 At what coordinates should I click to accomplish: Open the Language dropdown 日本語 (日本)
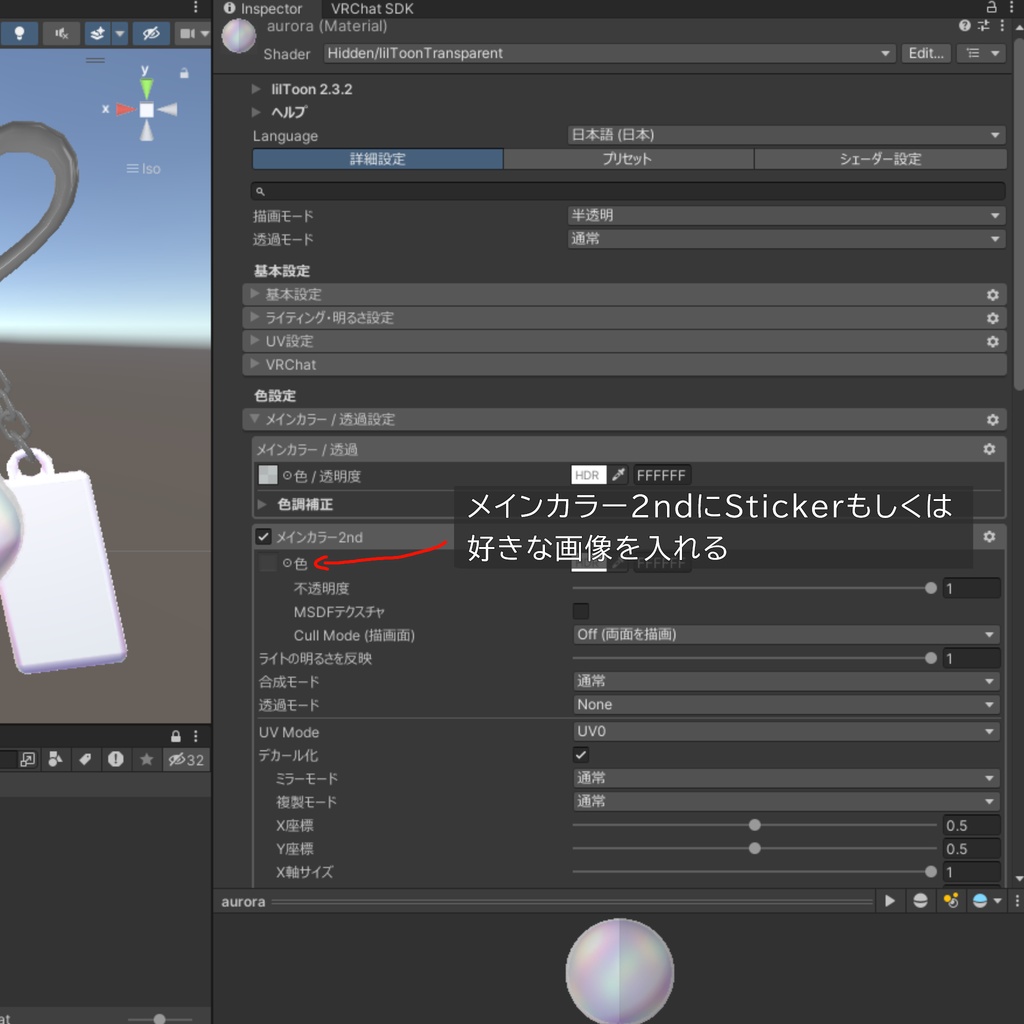point(786,135)
